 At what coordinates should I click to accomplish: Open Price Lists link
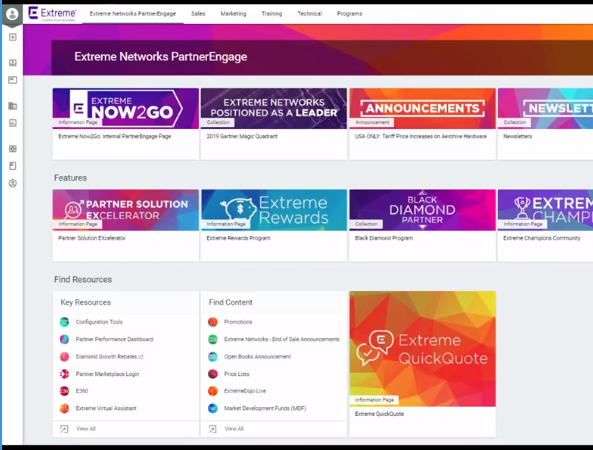(x=237, y=374)
